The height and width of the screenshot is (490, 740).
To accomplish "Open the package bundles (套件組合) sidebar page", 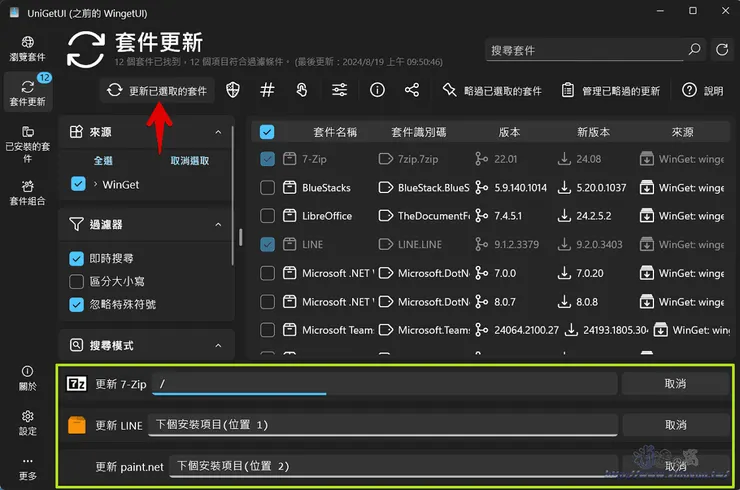I will coord(27,193).
